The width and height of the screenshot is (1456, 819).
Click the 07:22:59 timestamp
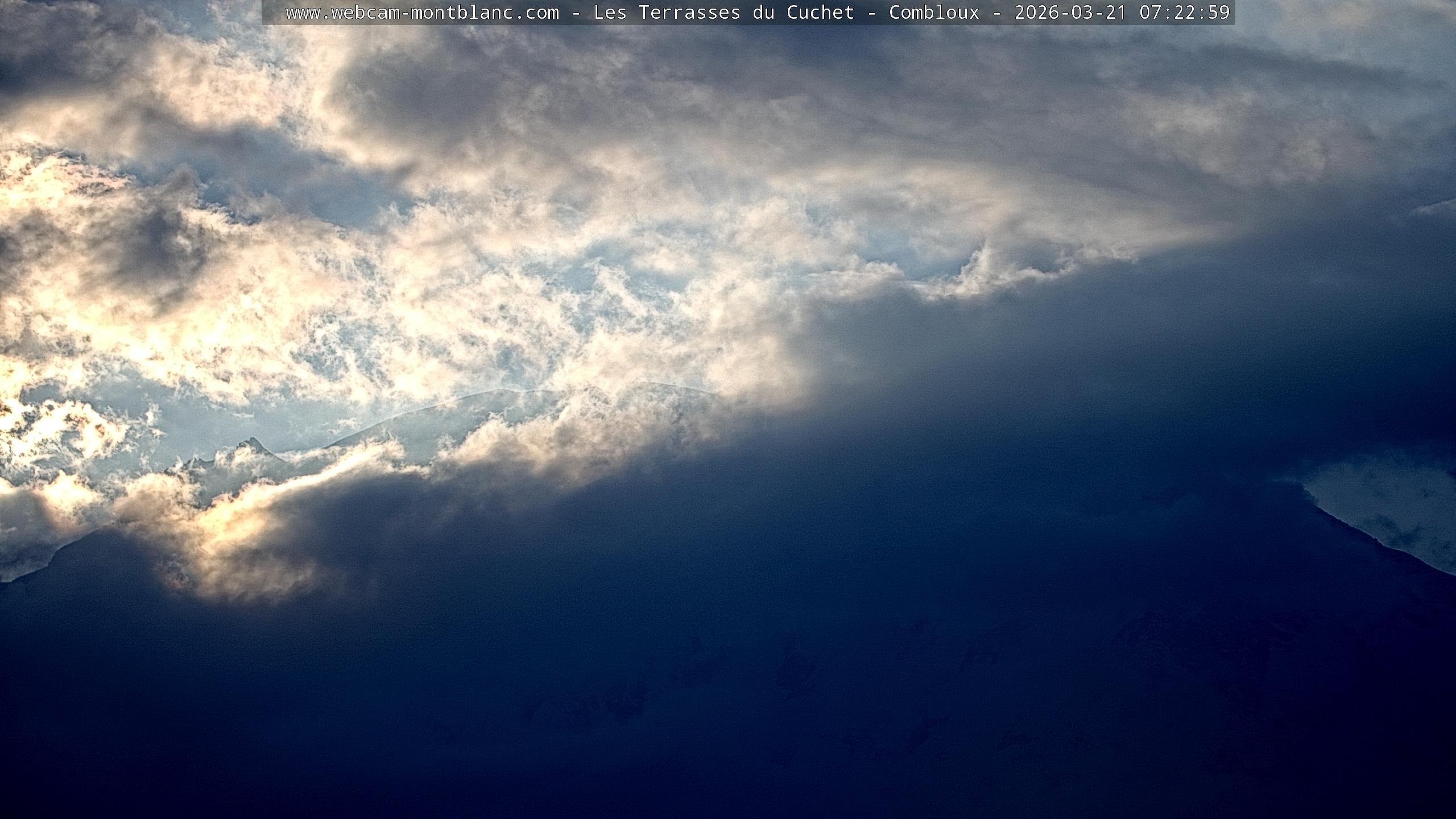1184,13
